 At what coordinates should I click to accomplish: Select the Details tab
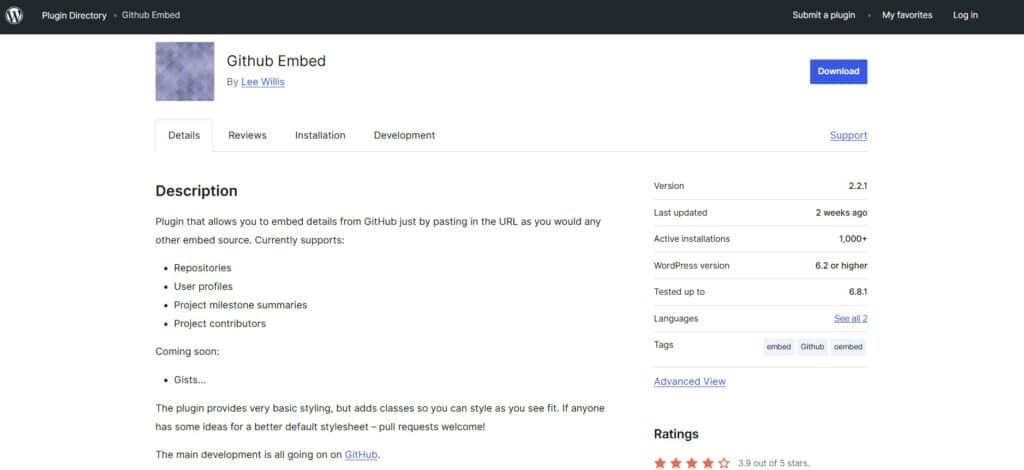coord(184,136)
